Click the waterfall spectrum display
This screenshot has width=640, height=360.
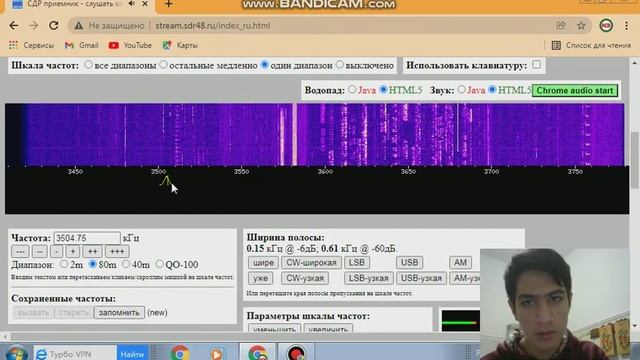tap(314, 135)
